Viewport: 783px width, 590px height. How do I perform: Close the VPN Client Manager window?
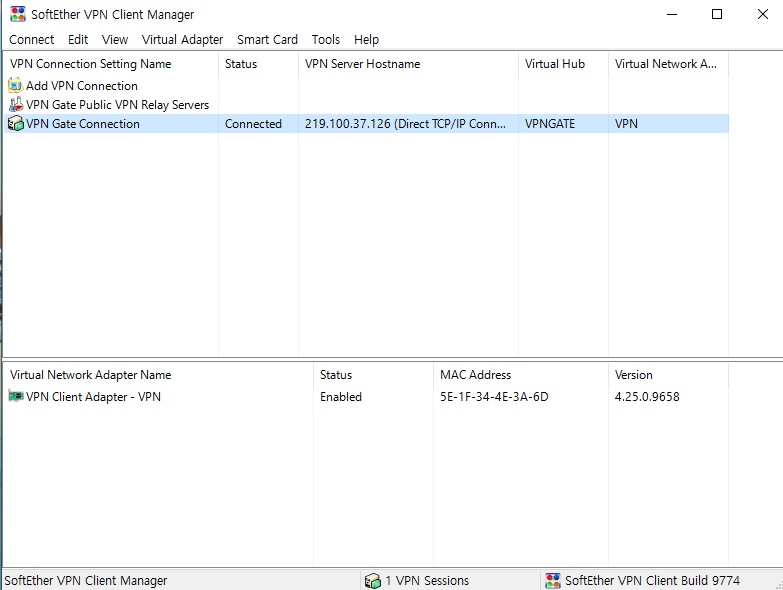[763, 14]
